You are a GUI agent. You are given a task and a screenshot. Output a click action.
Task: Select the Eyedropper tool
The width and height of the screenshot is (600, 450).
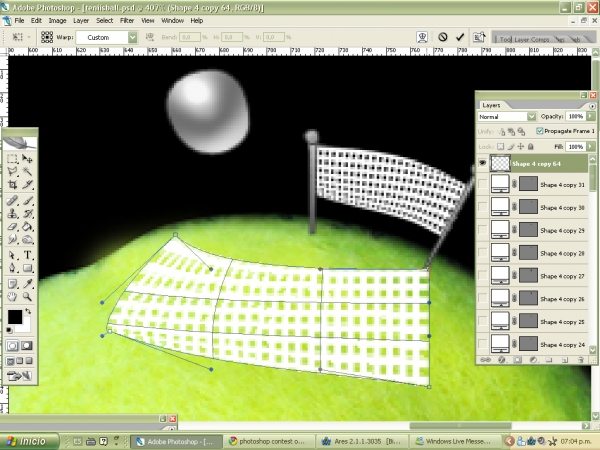(27, 284)
